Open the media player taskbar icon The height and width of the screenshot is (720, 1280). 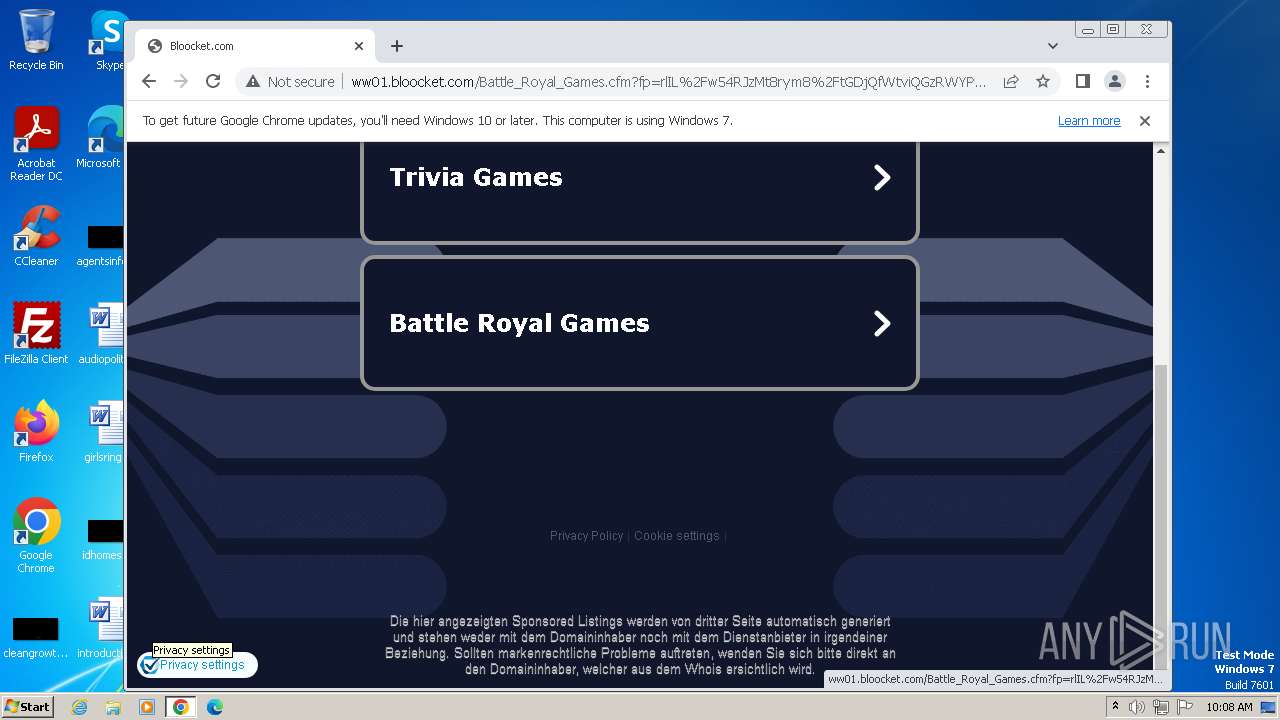click(x=147, y=707)
